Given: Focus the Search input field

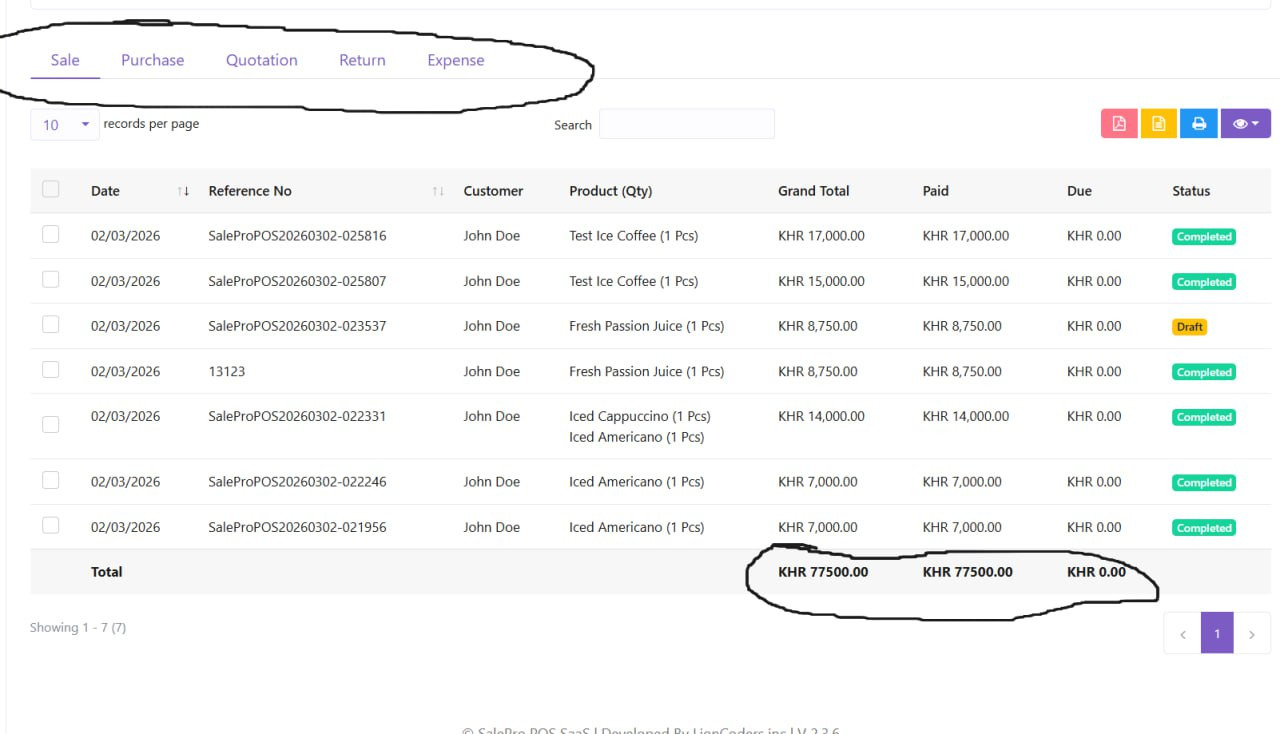Looking at the screenshot, I should tap(686, 124).
